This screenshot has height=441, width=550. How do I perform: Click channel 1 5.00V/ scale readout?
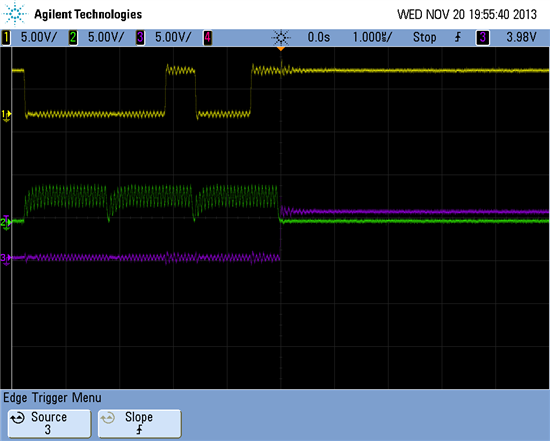39,37
